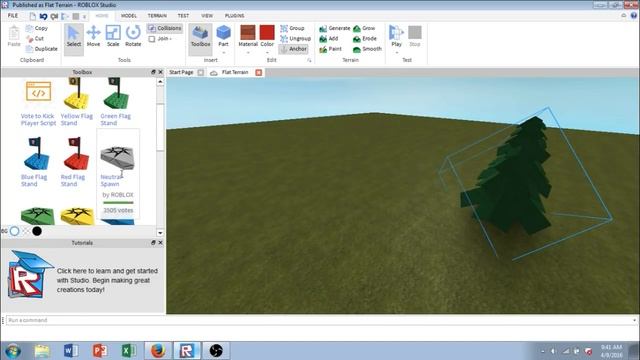Expand the Color dropdown arrow
Image resolution: width=640 pixels, height=360 pixels.
(267, 53)
